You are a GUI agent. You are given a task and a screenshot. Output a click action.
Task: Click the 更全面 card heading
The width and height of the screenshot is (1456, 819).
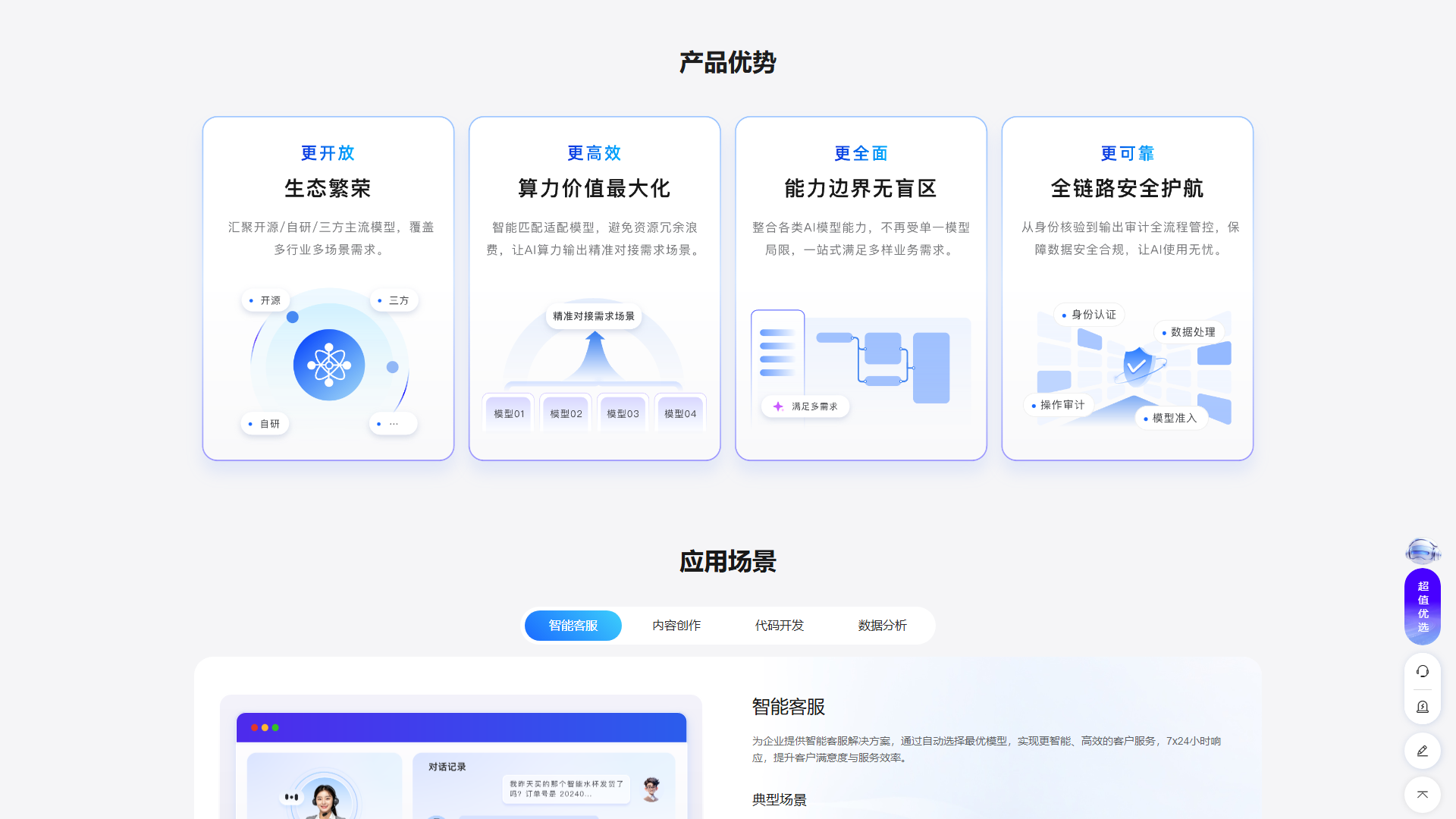pyautogui.click(x=861, y=153)
